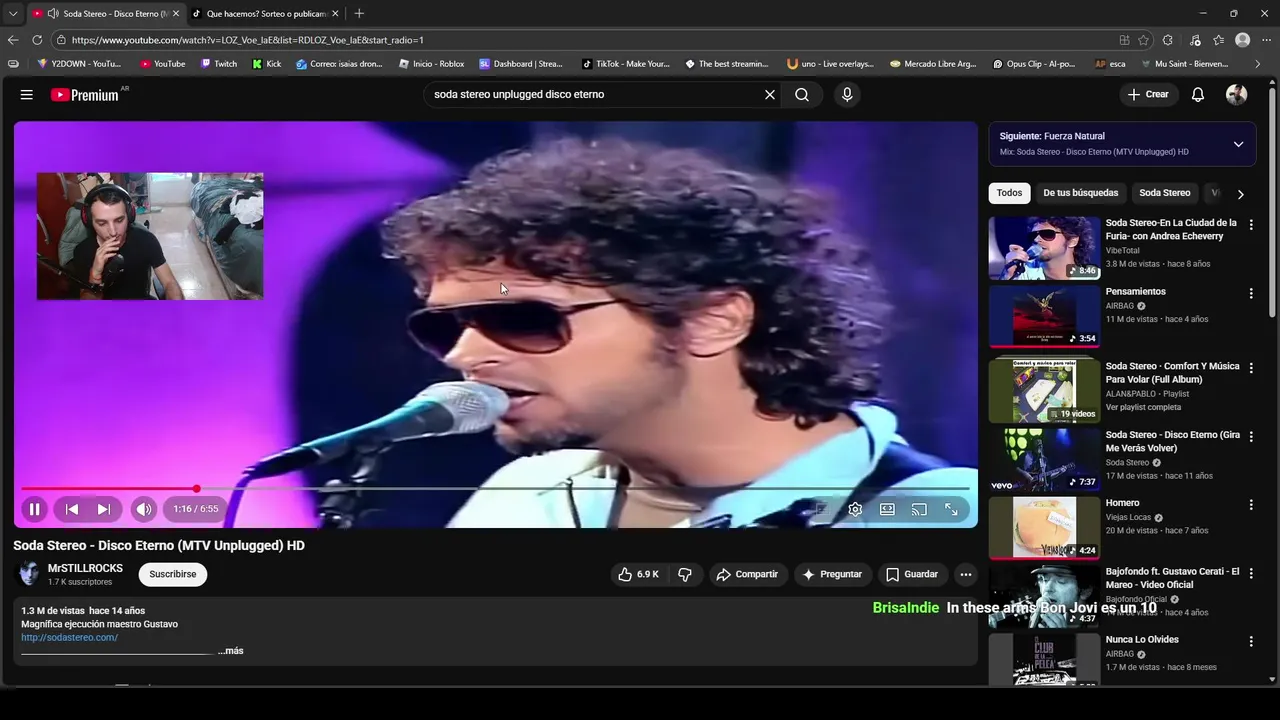Select the De tus búsquedas chip
The height and width of the screenshot is (720, 1280).
pos(1081,193)
